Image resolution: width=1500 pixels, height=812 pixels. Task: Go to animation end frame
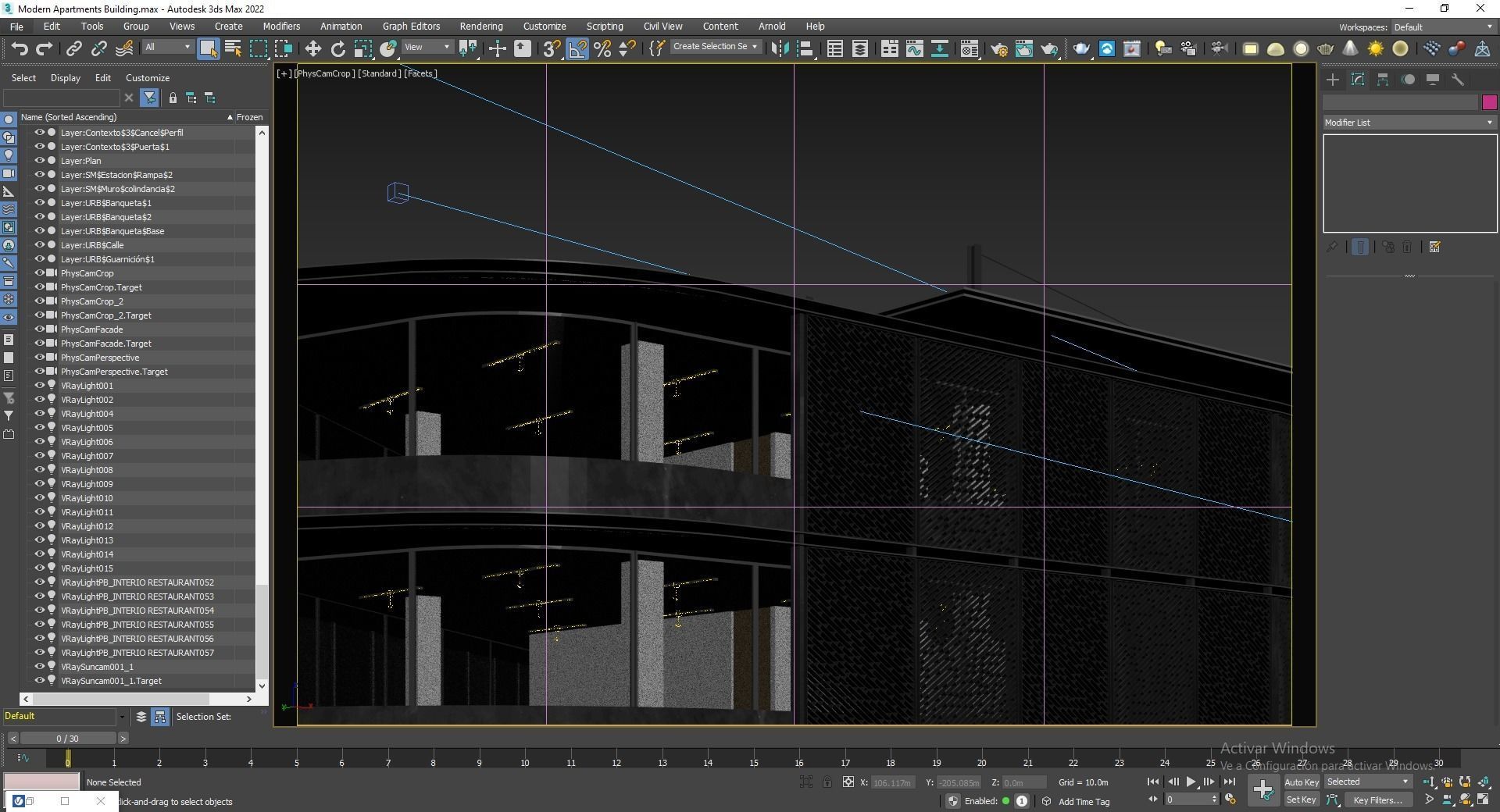(1229, 782)
